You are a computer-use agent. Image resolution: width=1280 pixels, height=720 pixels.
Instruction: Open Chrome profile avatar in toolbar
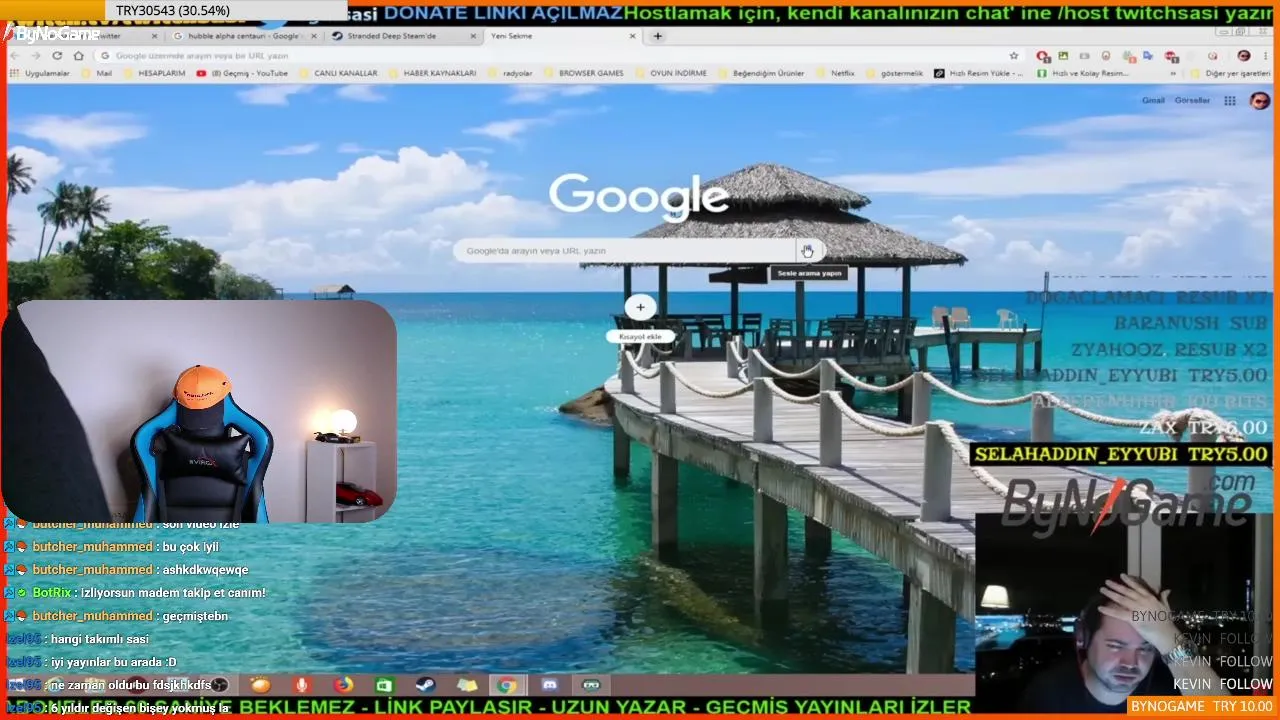coord(1244,56)
